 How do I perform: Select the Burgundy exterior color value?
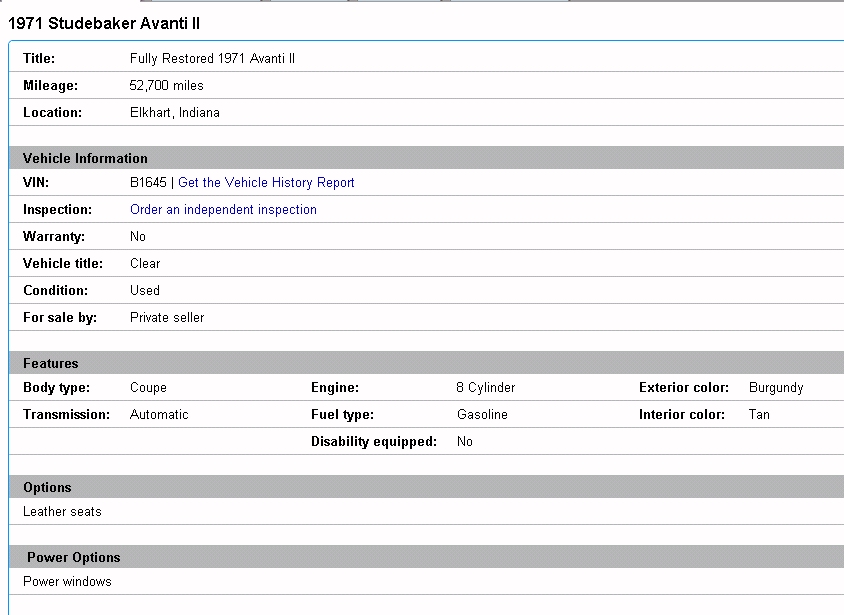coord(775,388)
